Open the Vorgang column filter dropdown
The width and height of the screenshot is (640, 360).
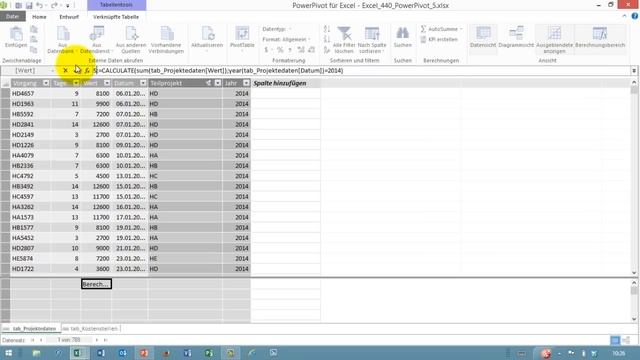click(46, 83)
